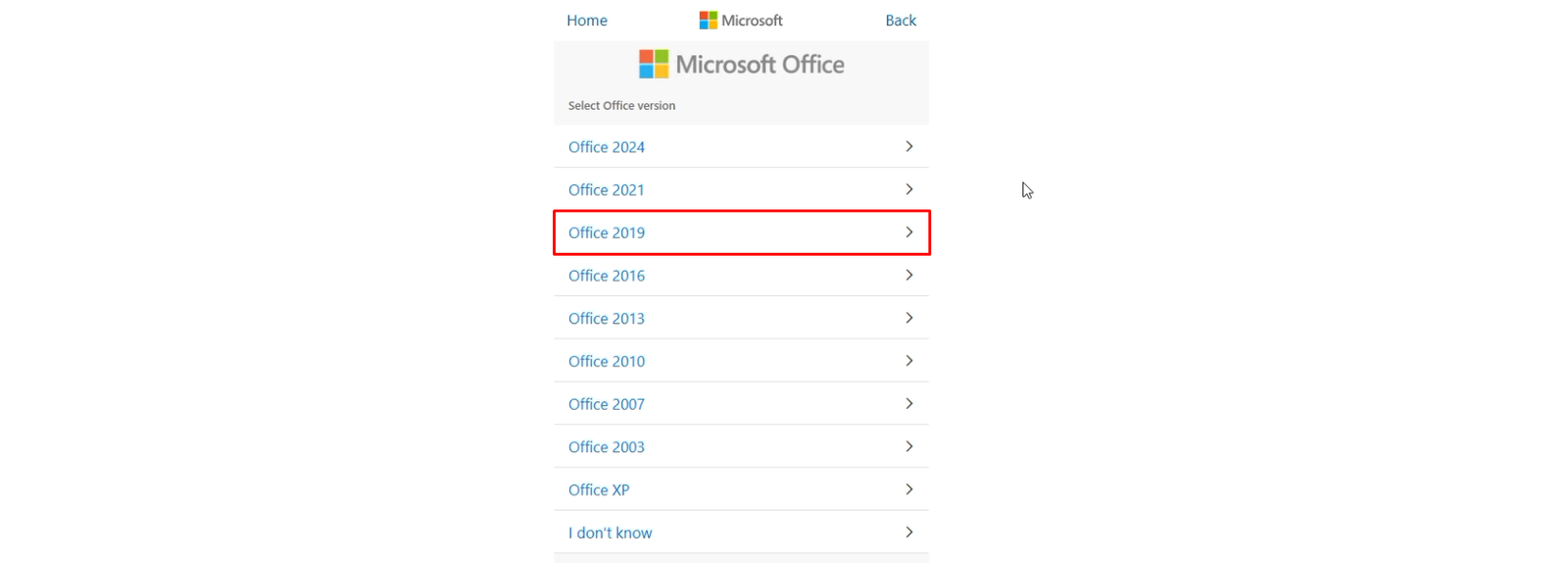1568x563 pixels.
Task: Click the chevron arrow beside Office 2019
Action: tap(909, 232)
